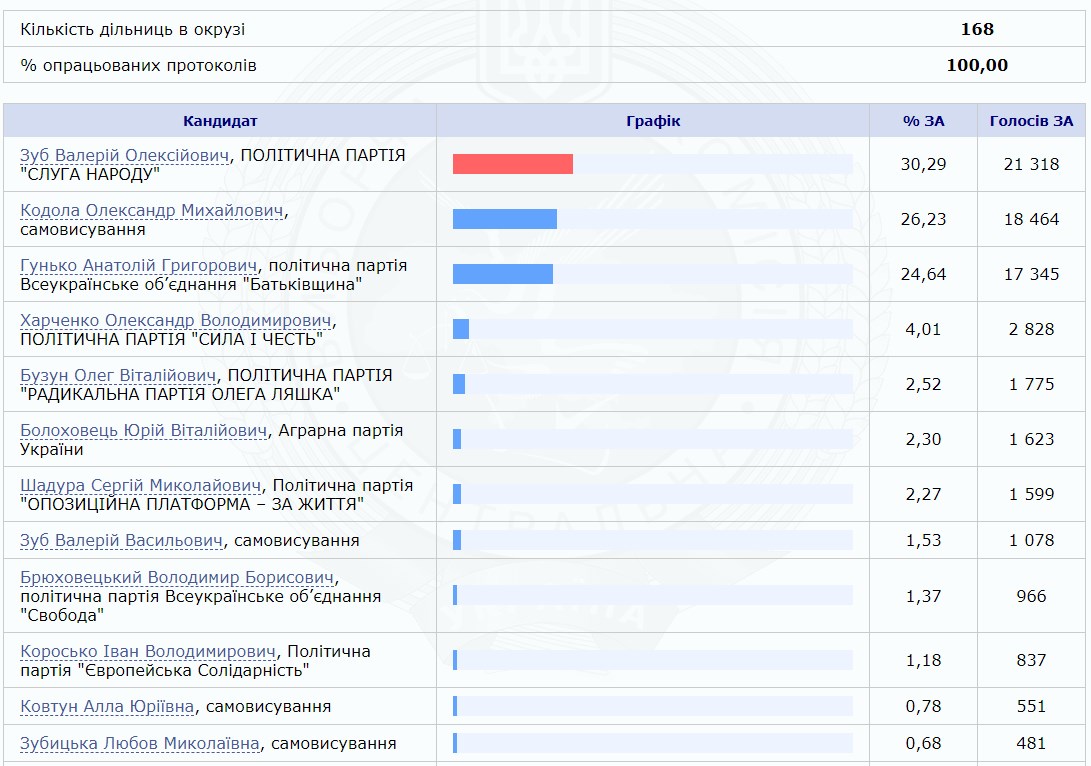The width and height of the screenshot is (1091, 766).
Task: Click the Голосів ЗА column header
Action: [x=1031, y=121]
